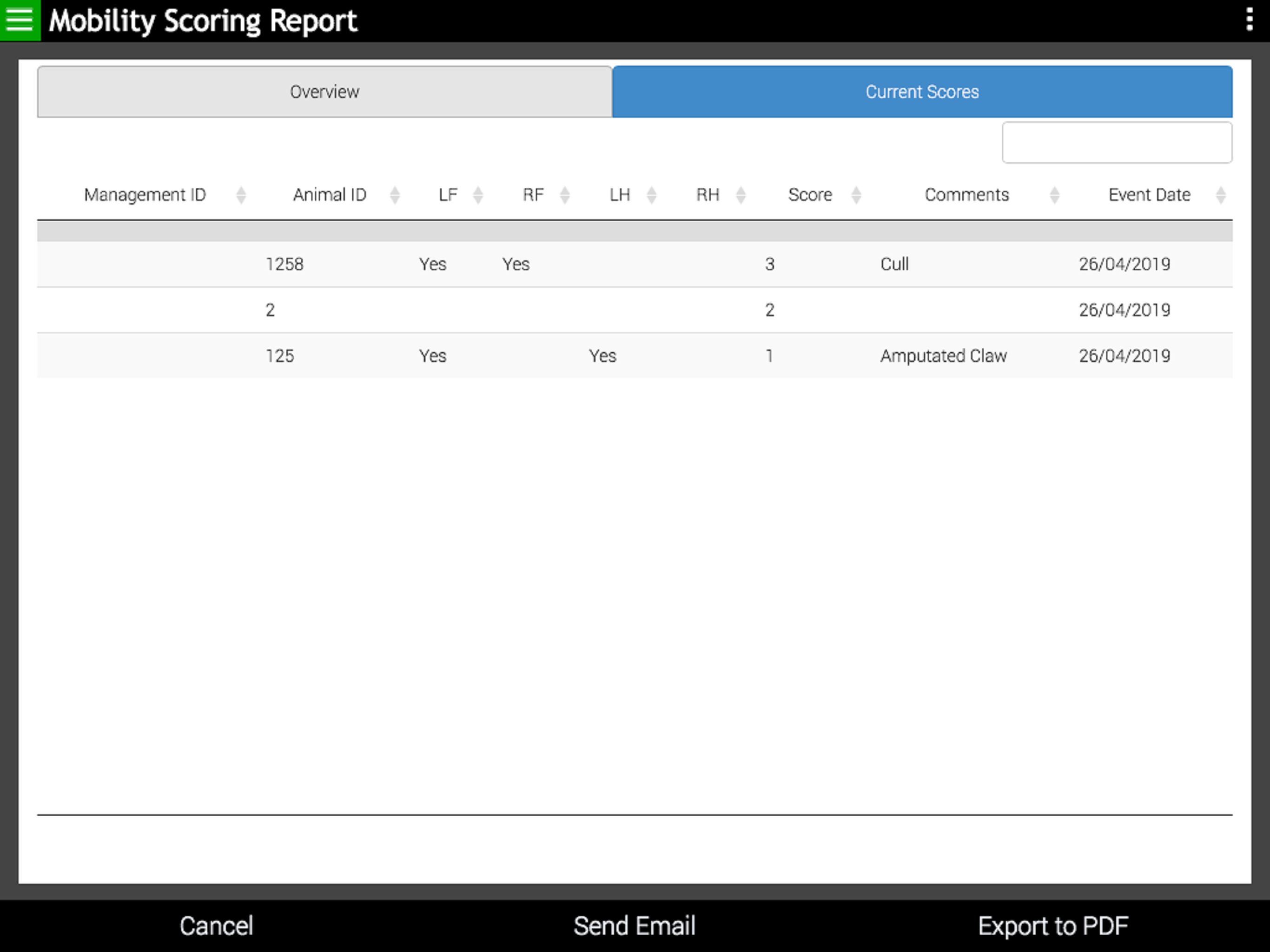Image resolution: width=1270 pixels, height=952 pixels.
Task: Click LH Yes for animal 125
Action: tap(602, 356)
